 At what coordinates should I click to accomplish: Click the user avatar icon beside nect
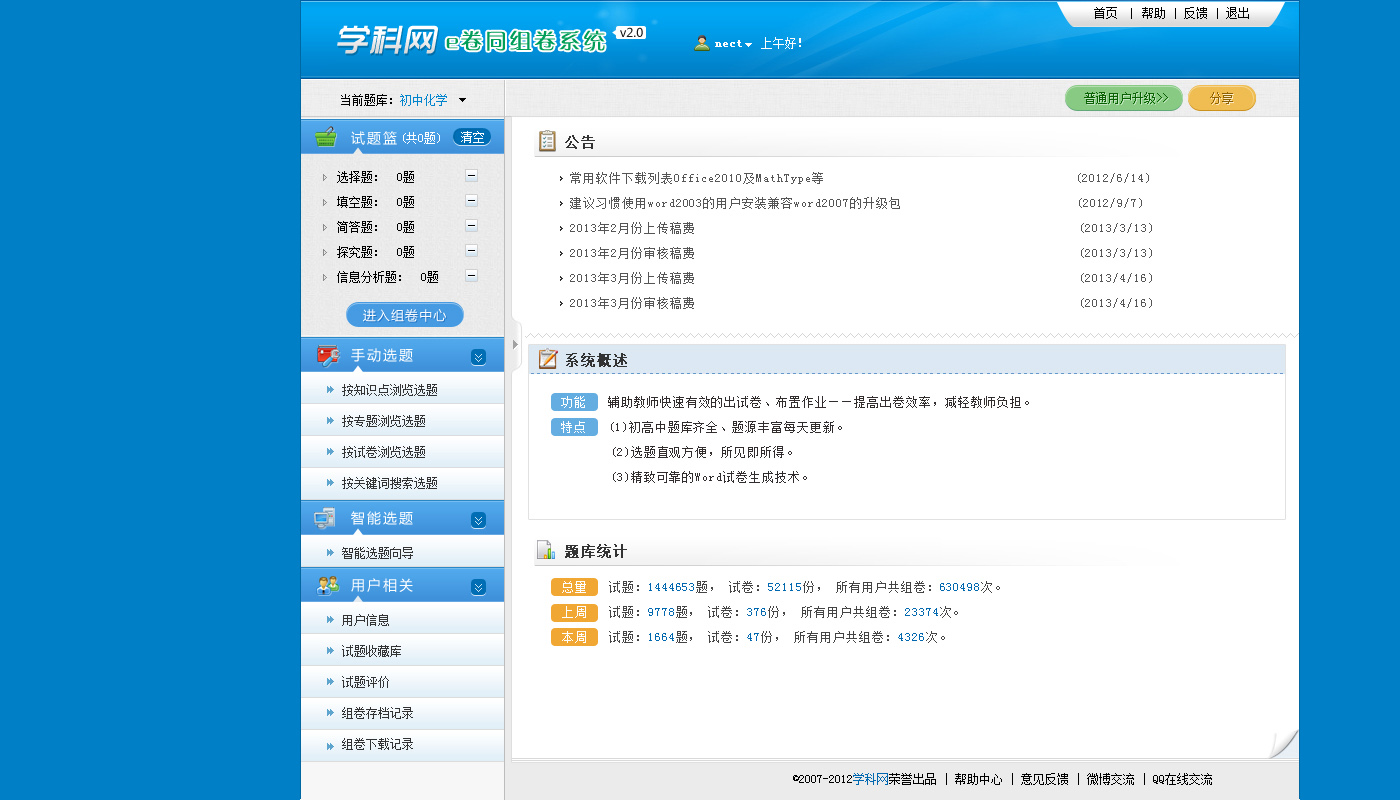702,43
